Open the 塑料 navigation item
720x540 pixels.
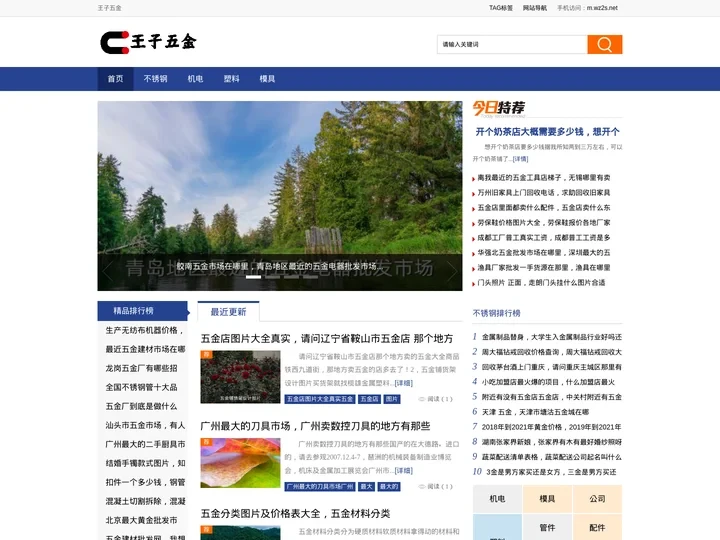tap(231, 79)
